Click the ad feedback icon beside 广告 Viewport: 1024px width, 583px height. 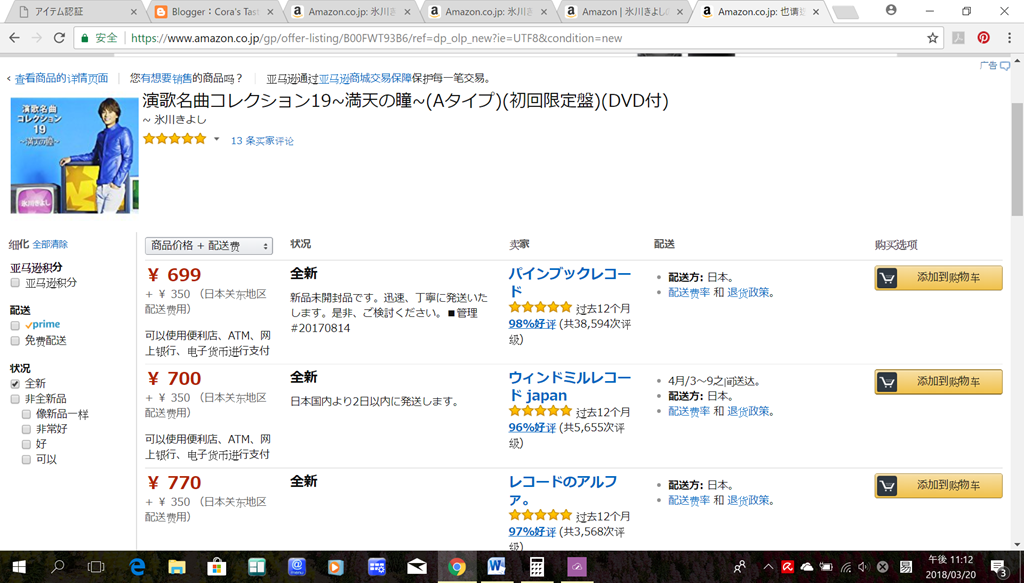(x=1005, y=65)
